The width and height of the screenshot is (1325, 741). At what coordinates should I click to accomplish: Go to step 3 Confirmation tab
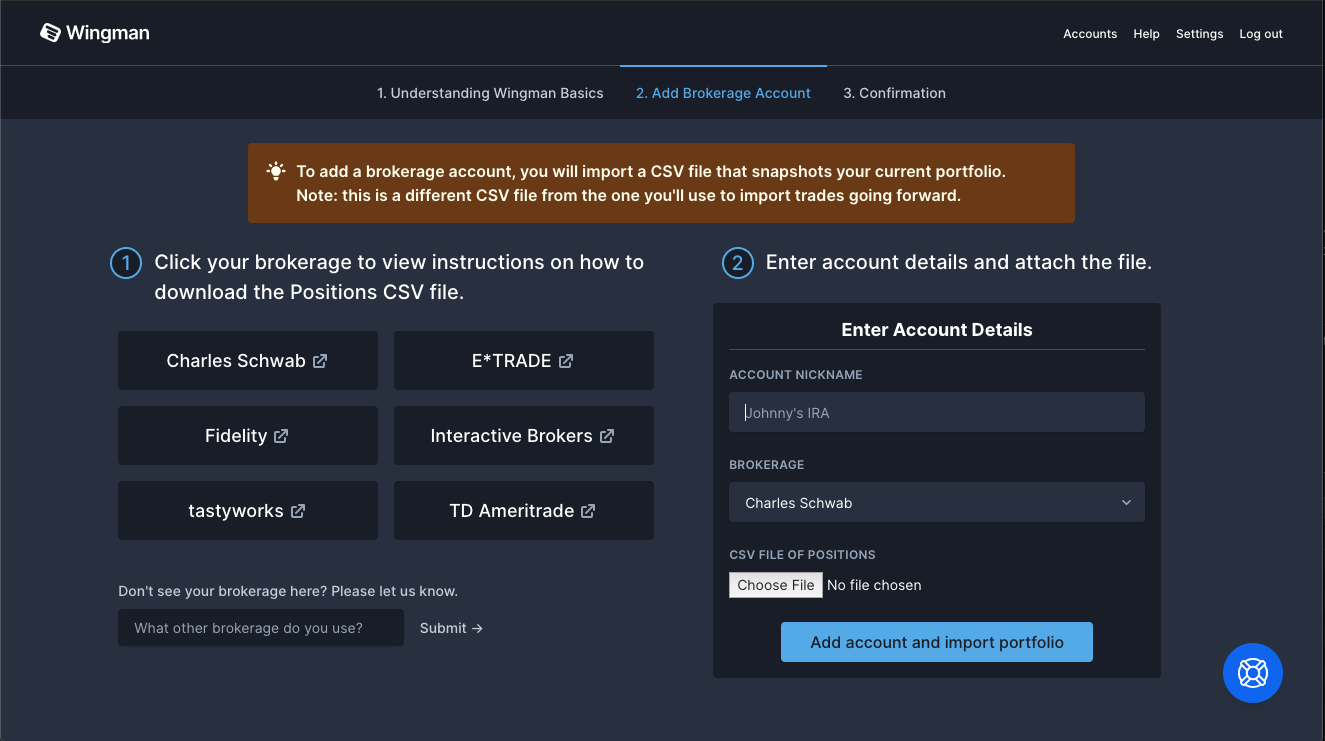[894, 93]
